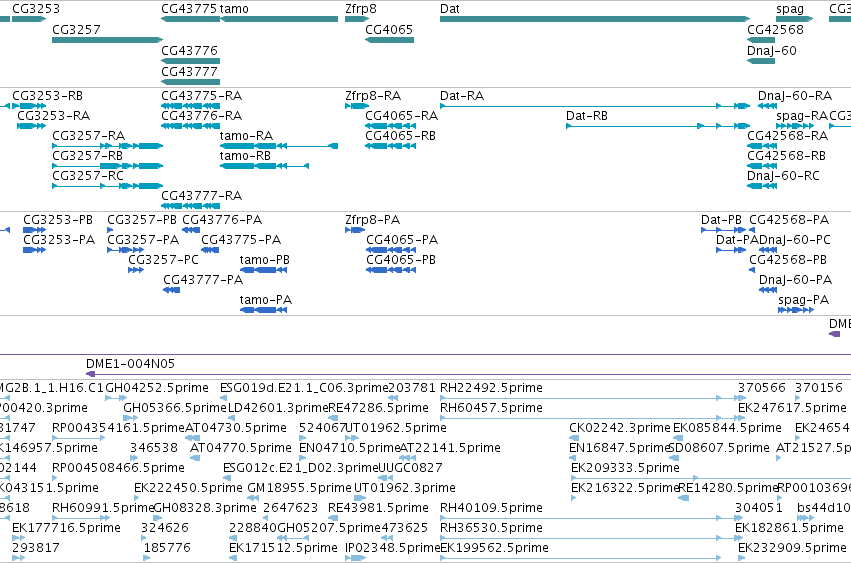Viewport: 851px width, 563px height.
Task: Select transcript CG42568-RA
Action: tap(788, 136)
